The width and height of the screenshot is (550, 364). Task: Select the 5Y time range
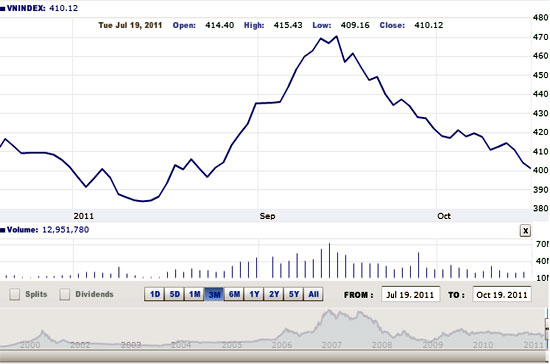pyautogui.click(x=294, y=294)
